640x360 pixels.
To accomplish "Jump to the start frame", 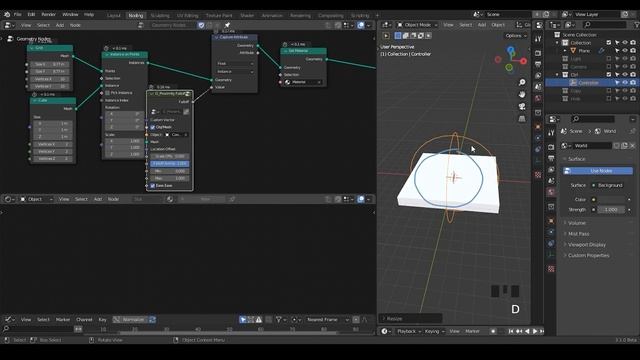I will click(511, 331).
